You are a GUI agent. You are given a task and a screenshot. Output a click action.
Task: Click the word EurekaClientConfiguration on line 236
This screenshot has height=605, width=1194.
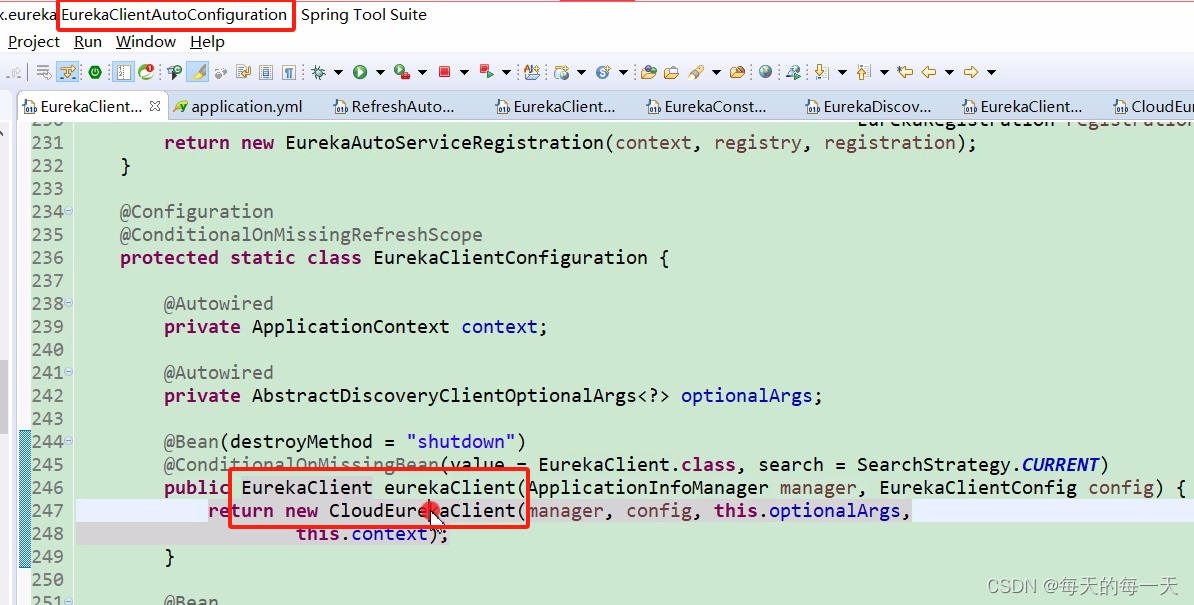[x=510, y=258]
